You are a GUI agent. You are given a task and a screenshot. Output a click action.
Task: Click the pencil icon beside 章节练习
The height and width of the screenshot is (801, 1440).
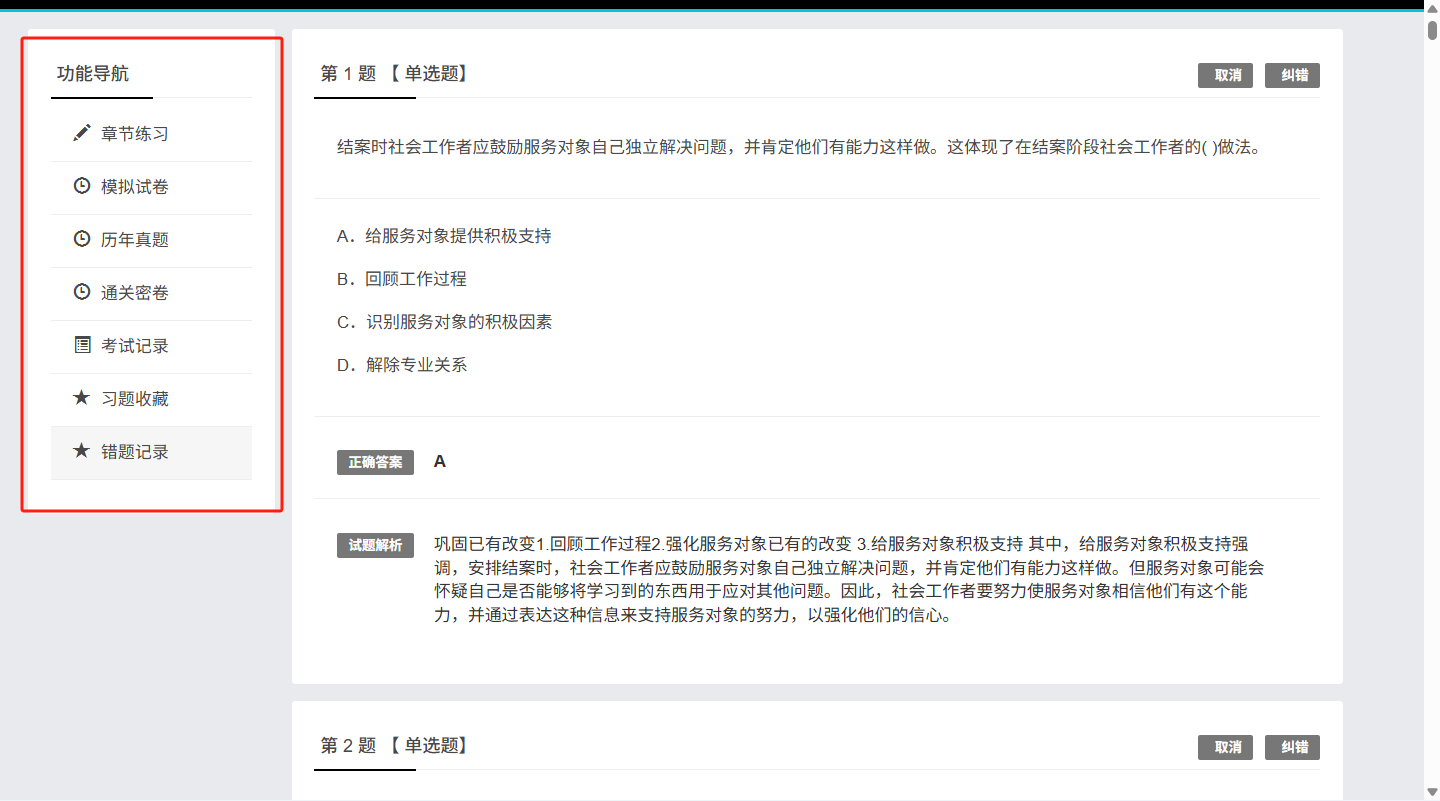pos(82,133)
